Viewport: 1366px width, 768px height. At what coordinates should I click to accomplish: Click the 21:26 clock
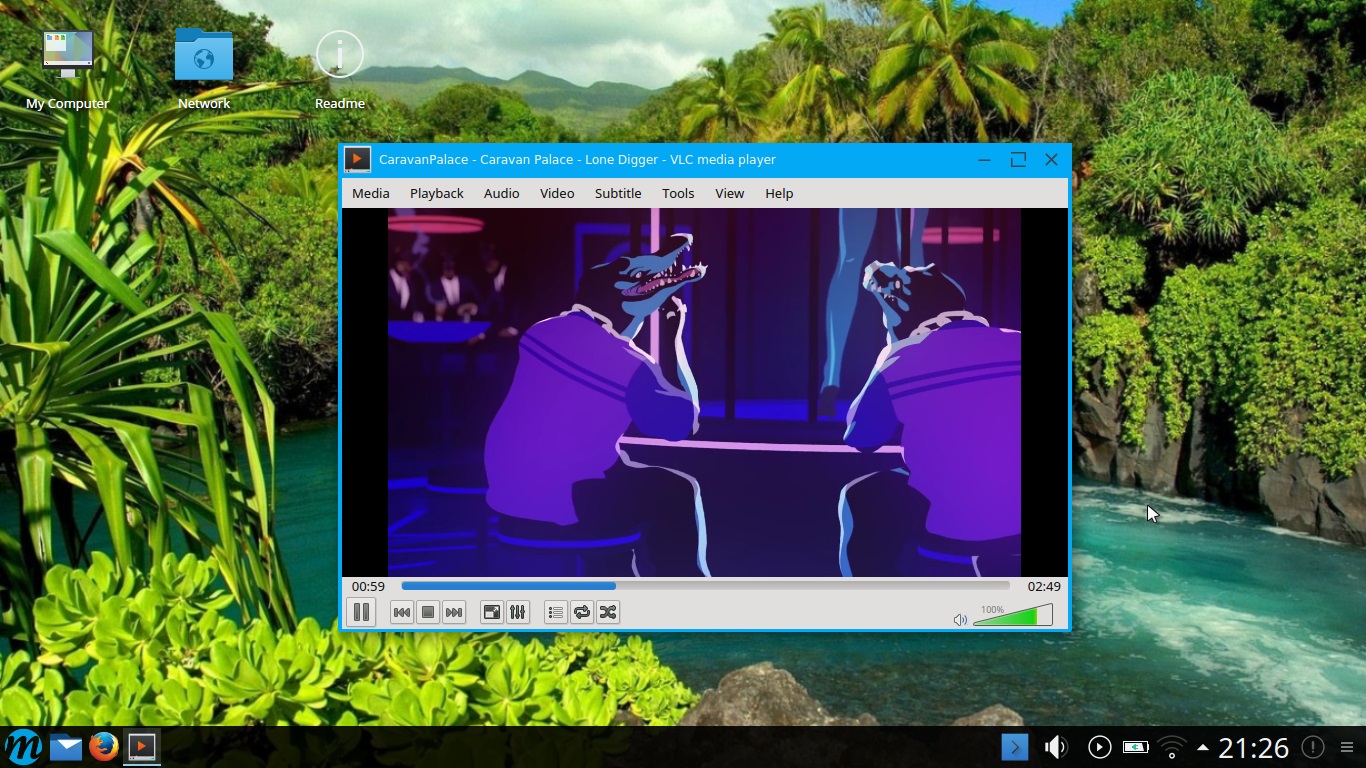click(1253, 747)
